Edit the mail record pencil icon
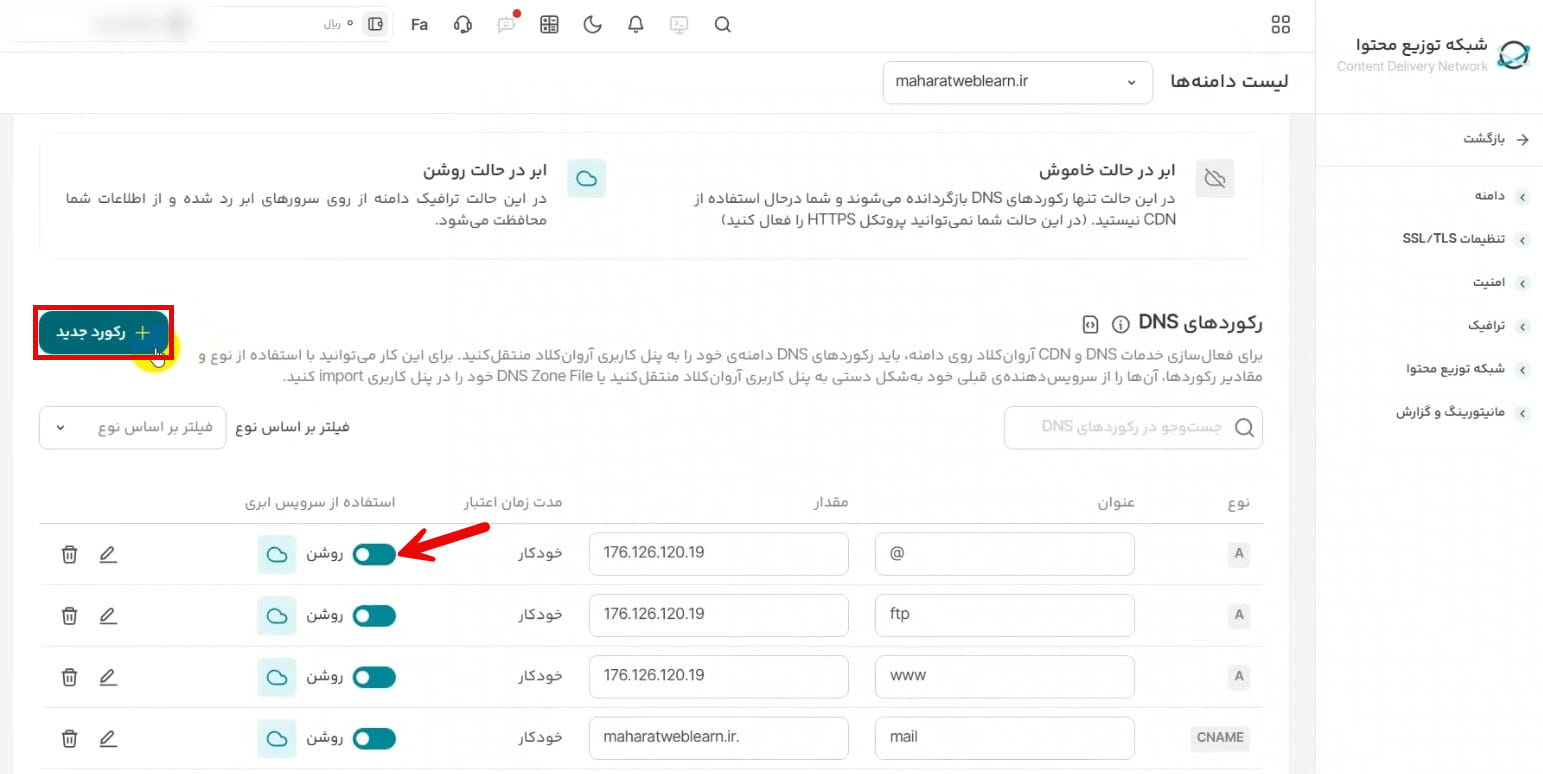1543x774 pixels. coord(108,739)
